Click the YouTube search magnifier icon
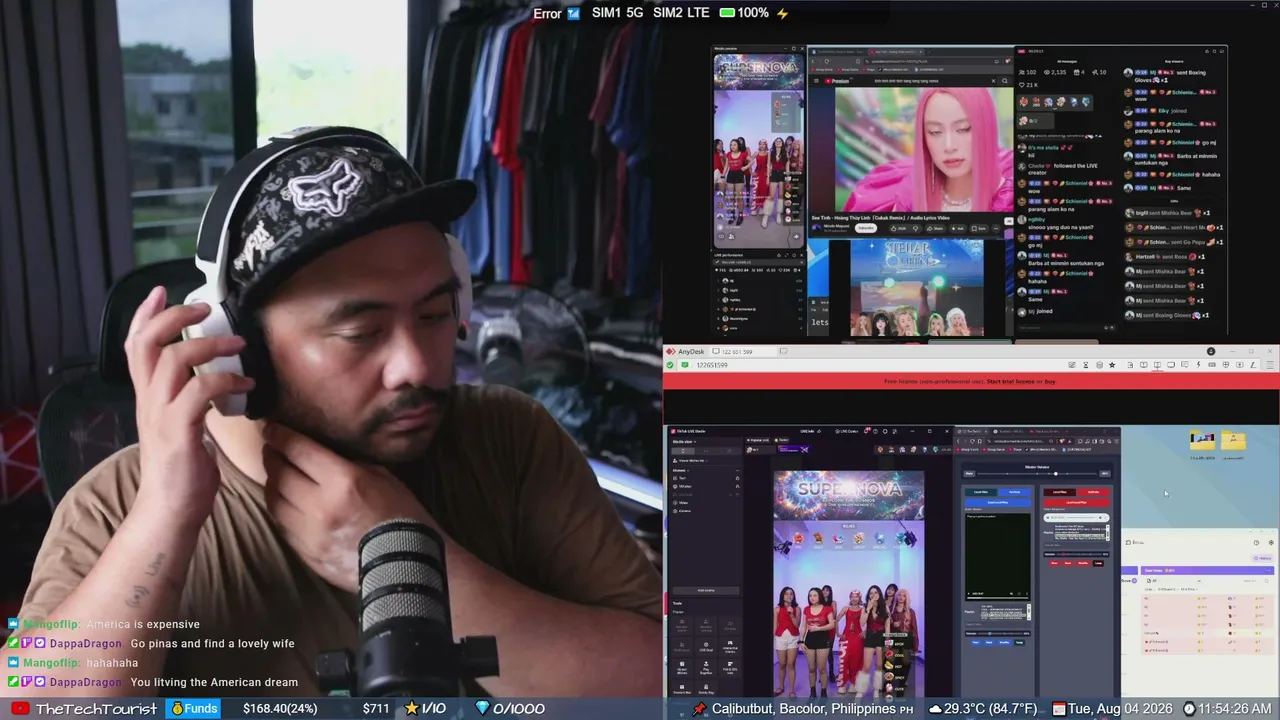This screenshot has width=1280, height=720. pyautogui.click(x=1005, y=81)
